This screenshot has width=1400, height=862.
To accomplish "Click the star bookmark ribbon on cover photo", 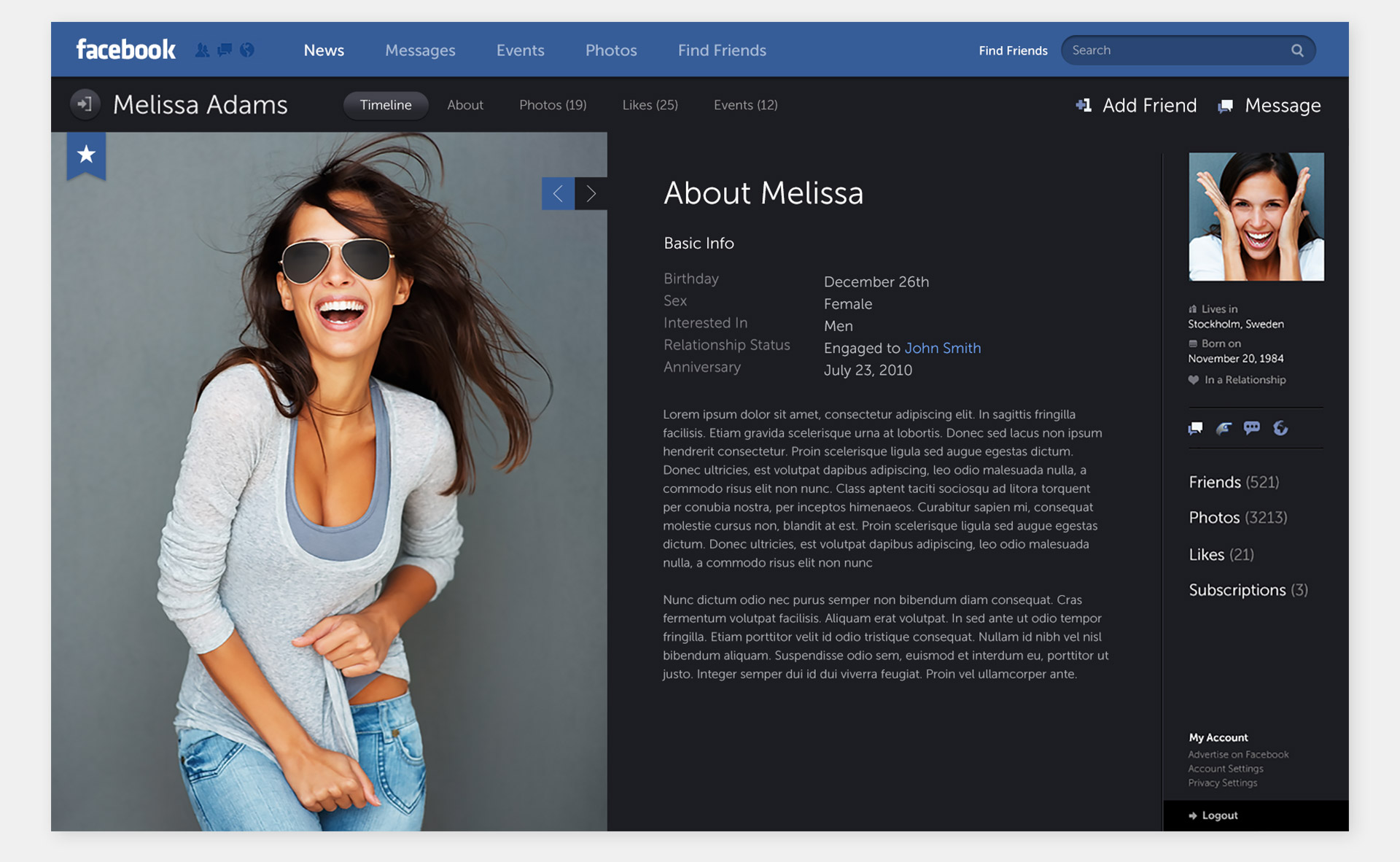I will 86,155.
